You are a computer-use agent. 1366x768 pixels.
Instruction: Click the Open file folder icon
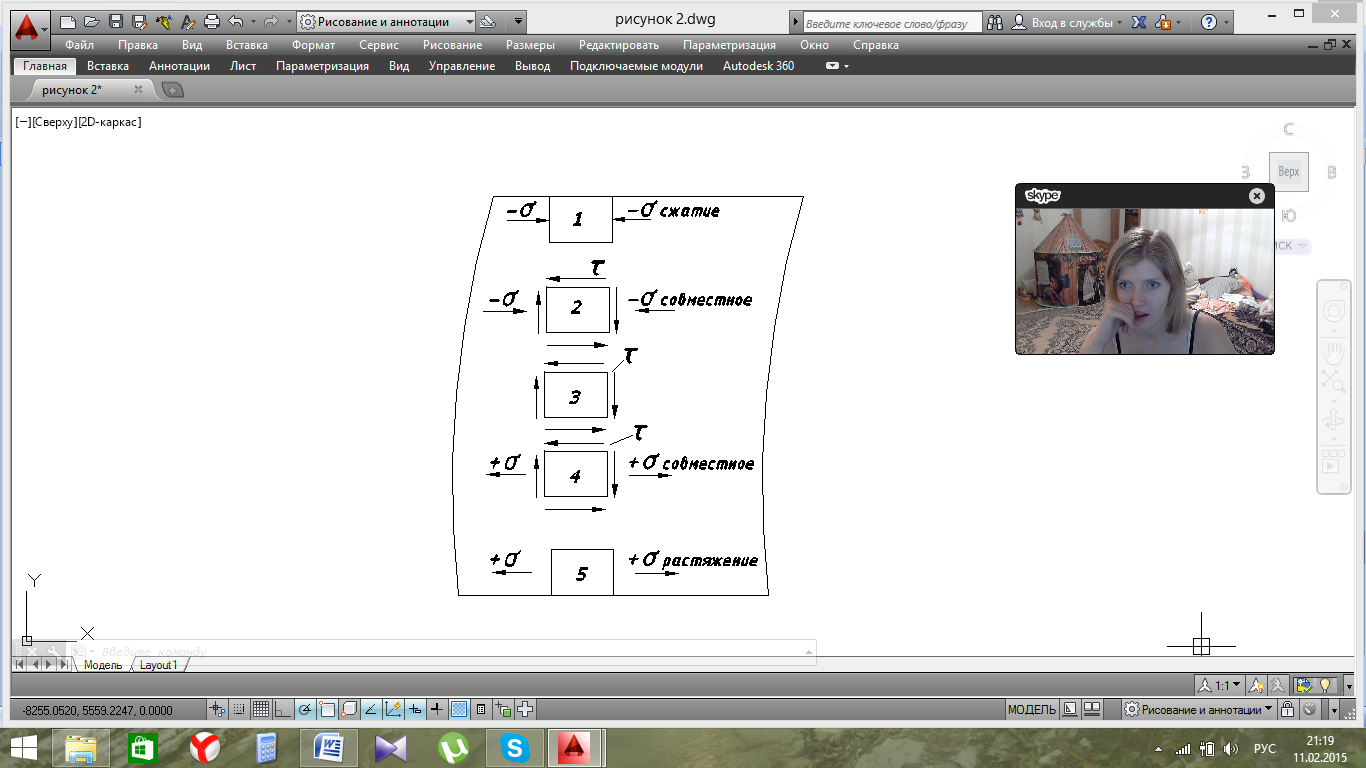coord(92,21)
